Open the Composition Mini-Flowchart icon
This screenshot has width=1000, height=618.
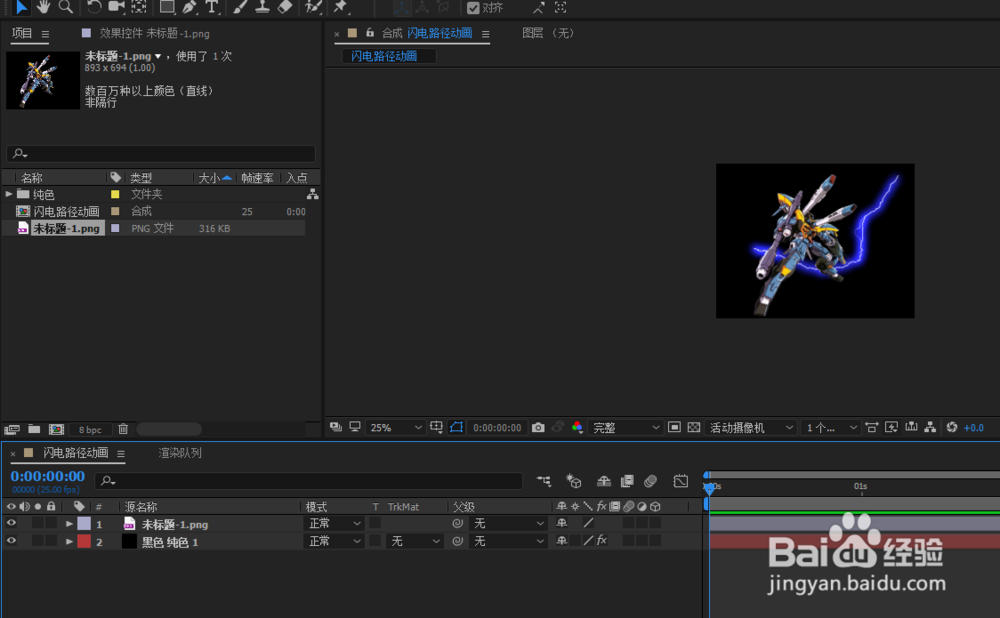pyautogui.click(x=544, y=481)
